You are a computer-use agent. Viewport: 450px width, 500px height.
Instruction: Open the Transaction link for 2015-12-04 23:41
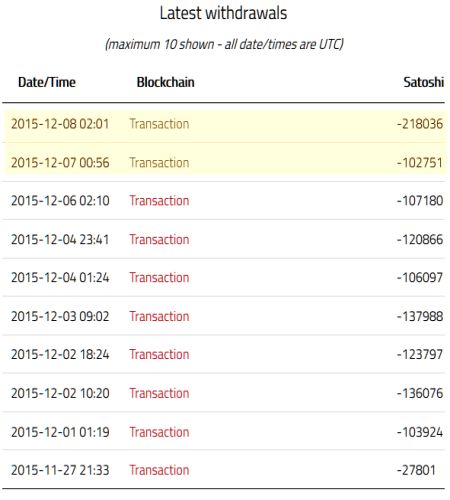(x=159, y=239)
